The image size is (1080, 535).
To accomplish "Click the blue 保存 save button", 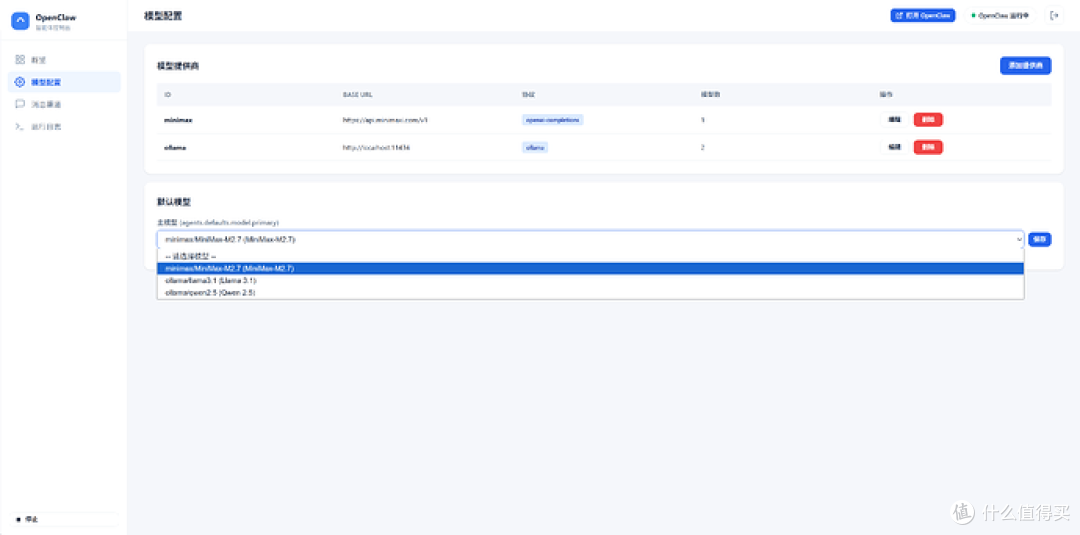I will pyautogui.click(x=1039, y=239).
